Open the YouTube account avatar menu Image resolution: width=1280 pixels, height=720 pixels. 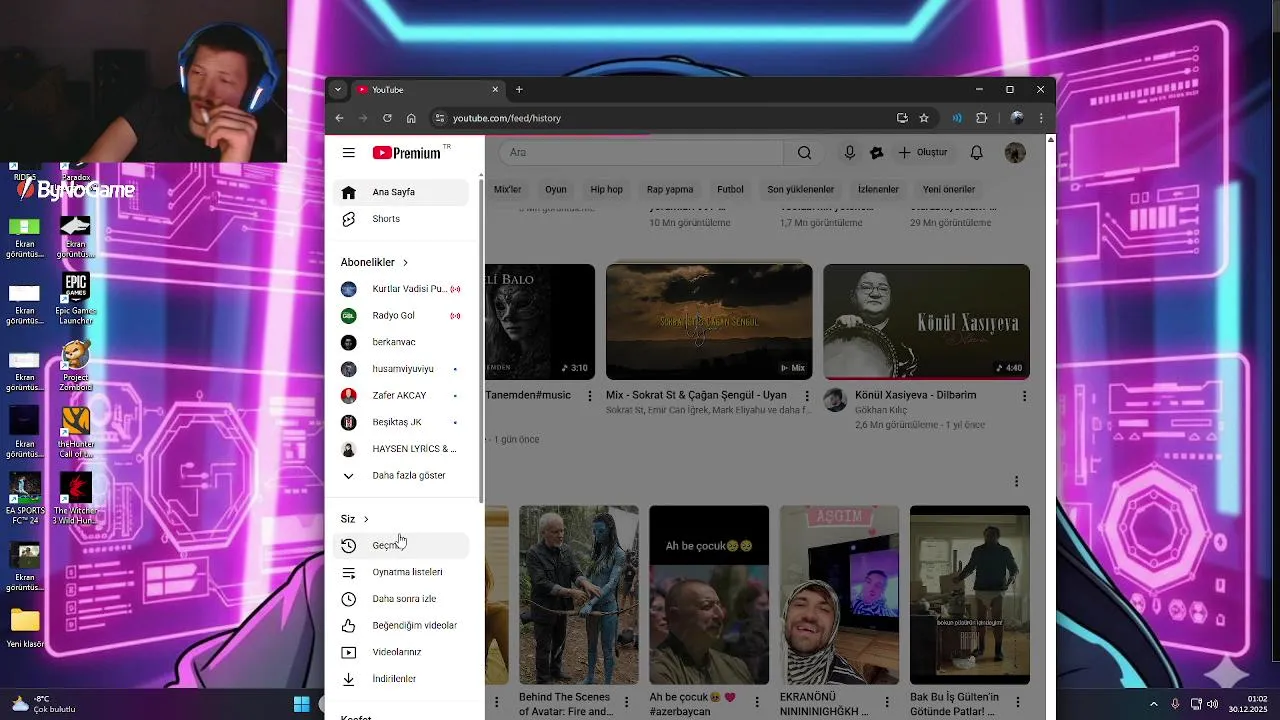(x=1015, y=153)
